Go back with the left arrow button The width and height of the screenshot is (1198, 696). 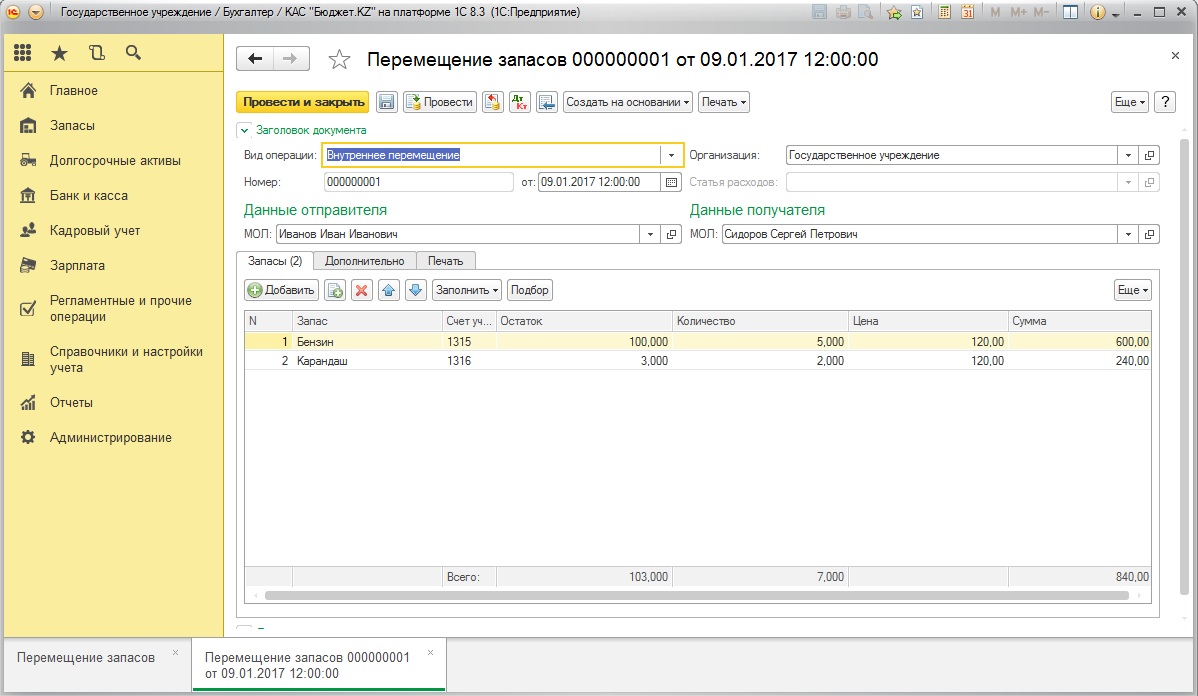[x=255, y=59]
